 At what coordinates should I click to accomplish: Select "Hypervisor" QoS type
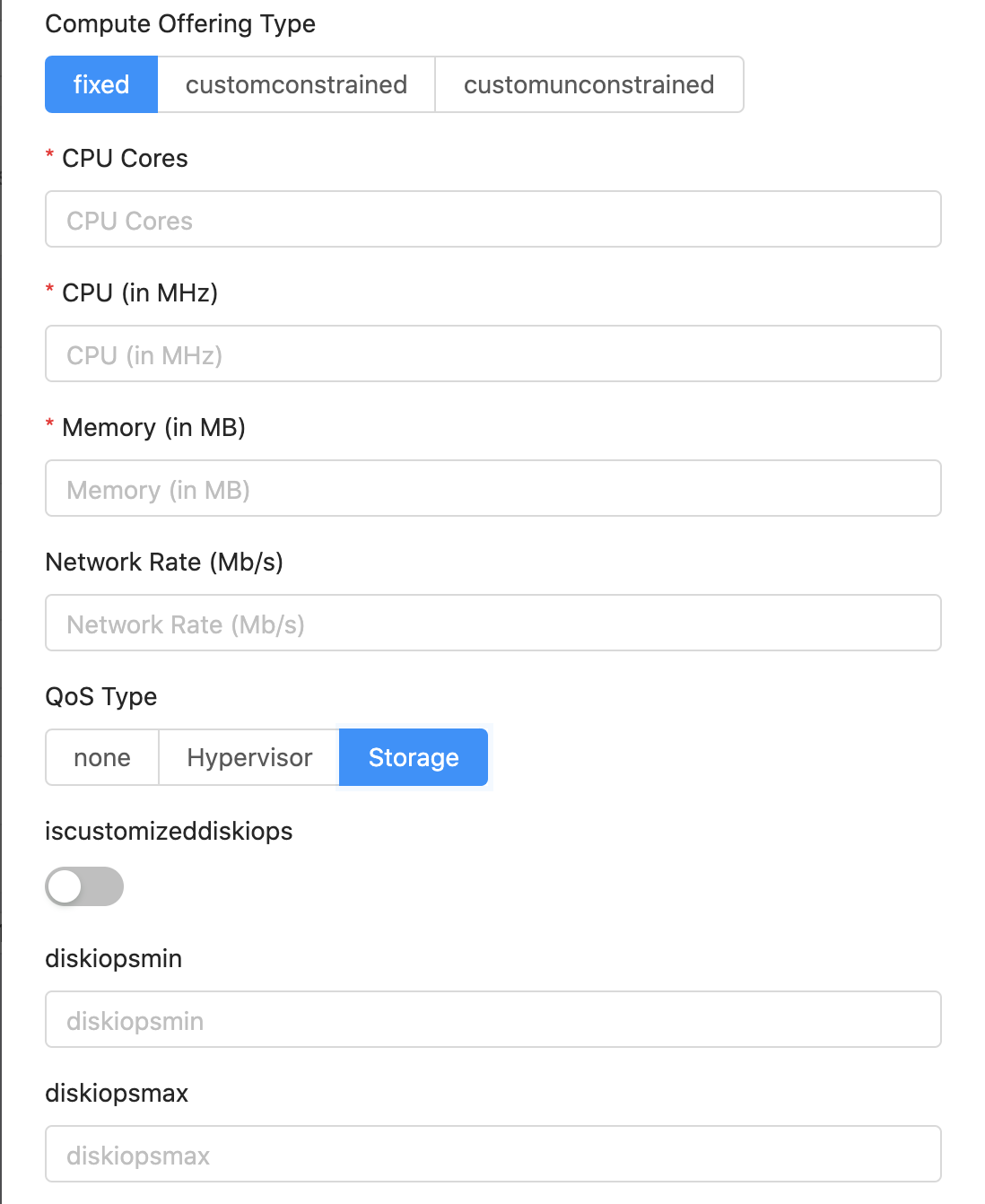point(248,757)
